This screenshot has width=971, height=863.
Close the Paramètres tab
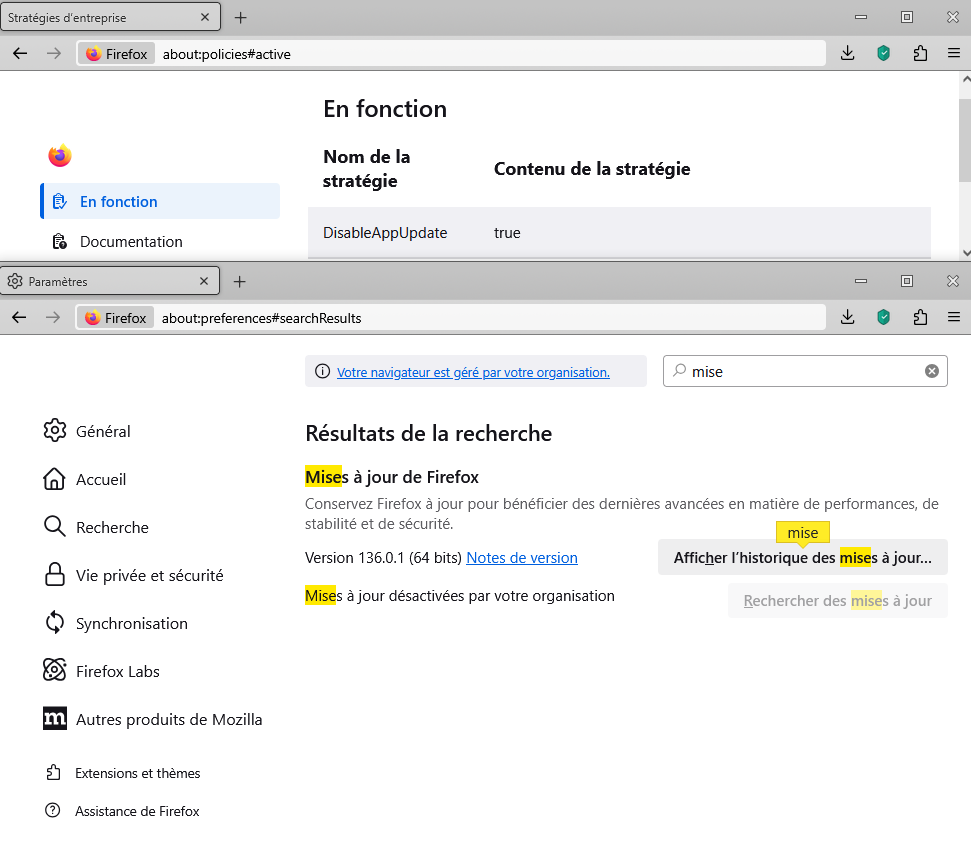coord(205,282)
